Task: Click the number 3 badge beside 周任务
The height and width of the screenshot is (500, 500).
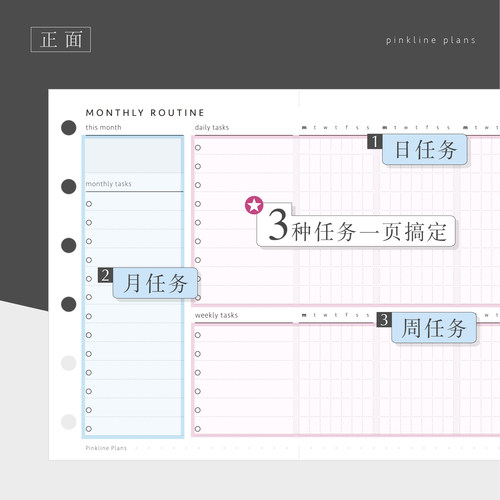Action: coord(384,320)
